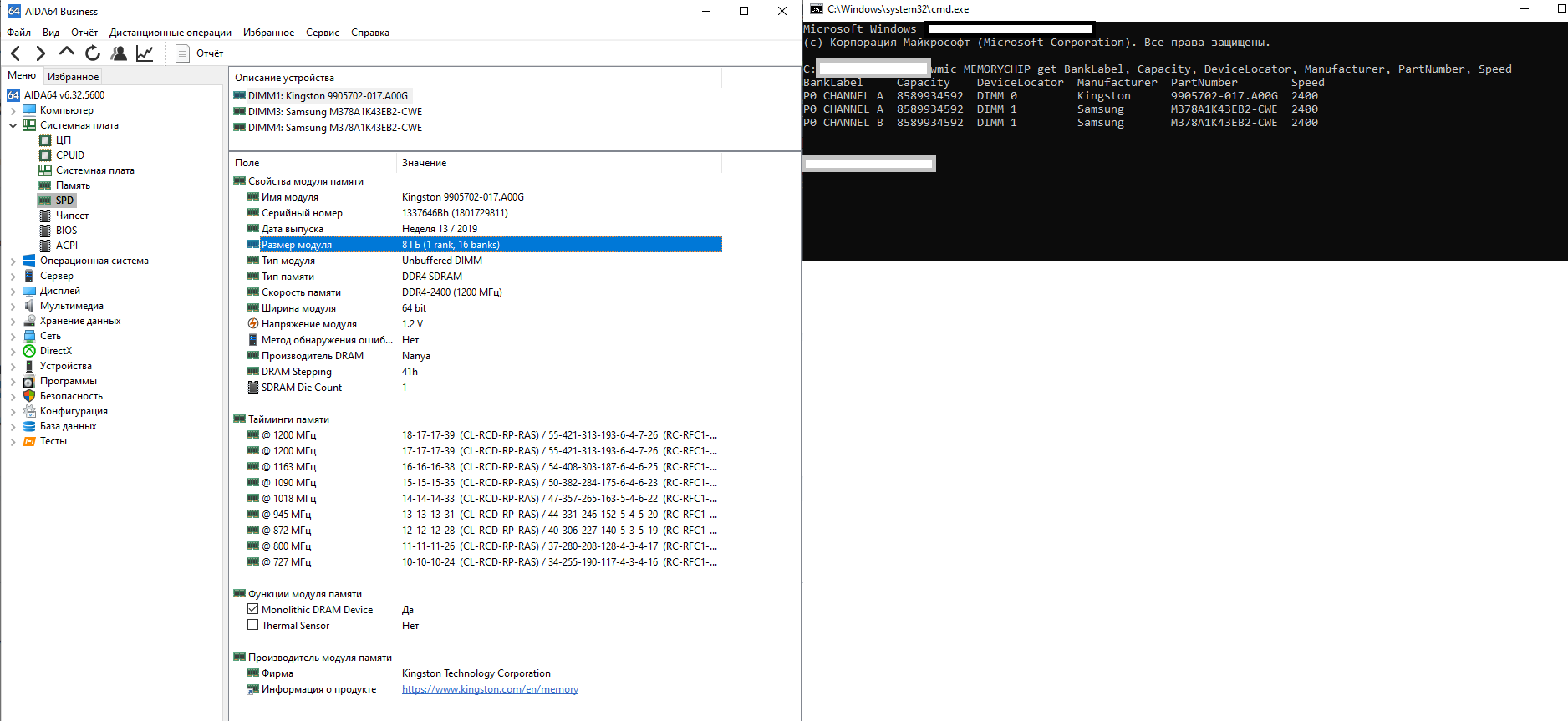This screenshot has height=721, width=1568.
Task: Click the Дисплей monitor icon
Action: [29, 291]
